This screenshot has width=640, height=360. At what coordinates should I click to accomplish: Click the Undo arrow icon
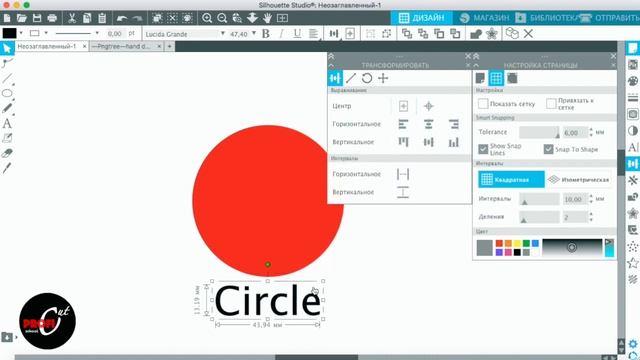[122, 18]
